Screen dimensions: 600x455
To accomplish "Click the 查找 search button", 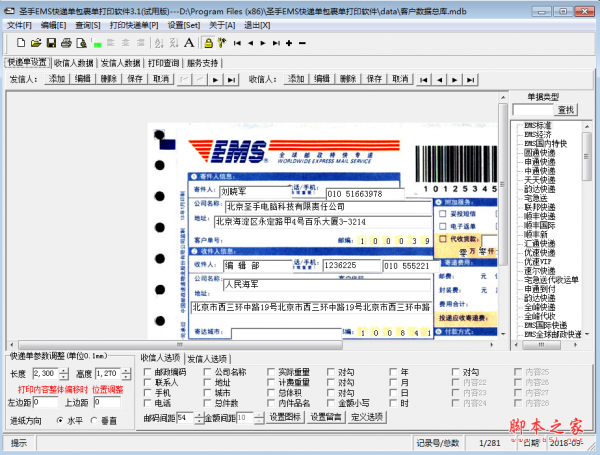I will point(566,110).
